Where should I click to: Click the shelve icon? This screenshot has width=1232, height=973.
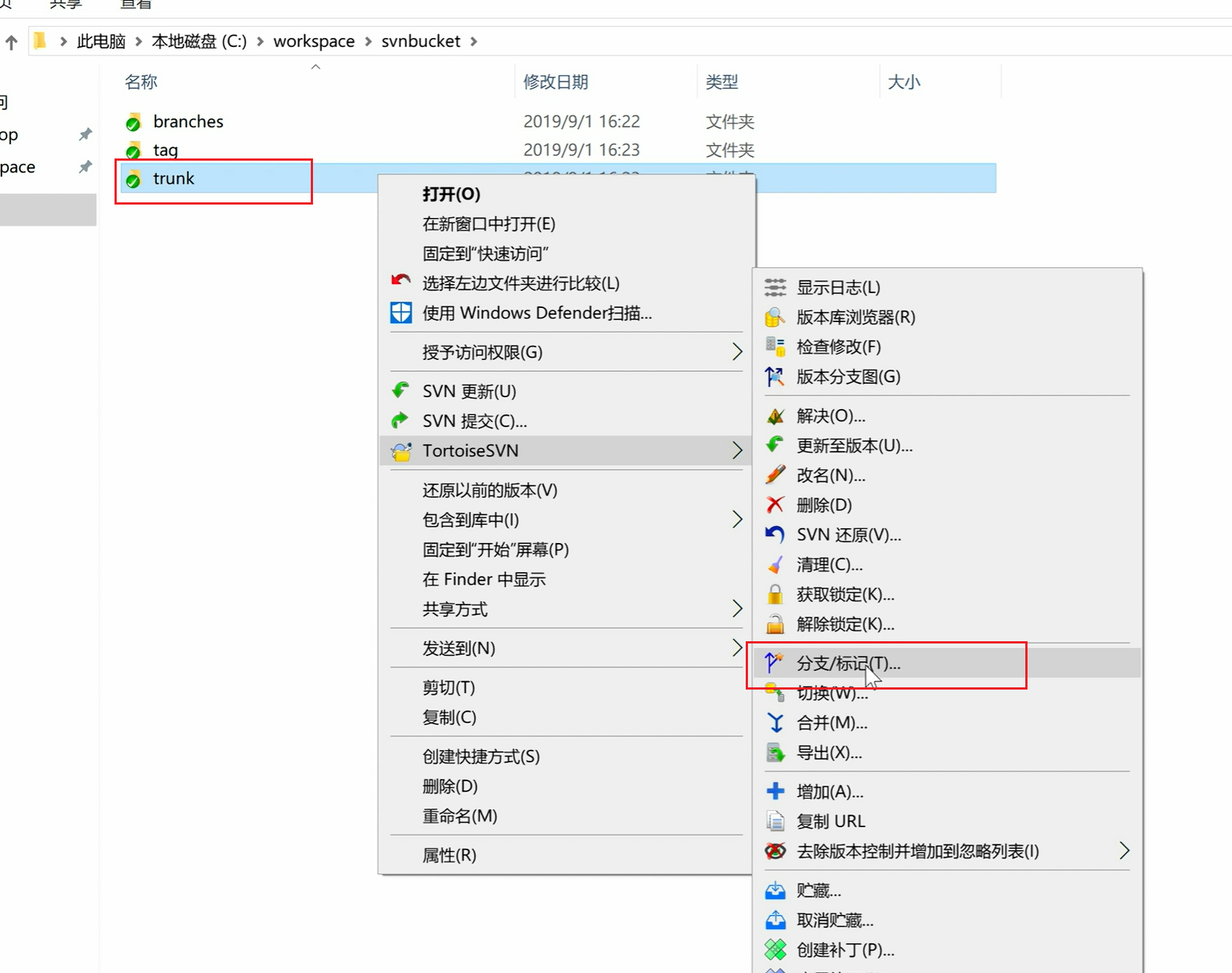775,890
